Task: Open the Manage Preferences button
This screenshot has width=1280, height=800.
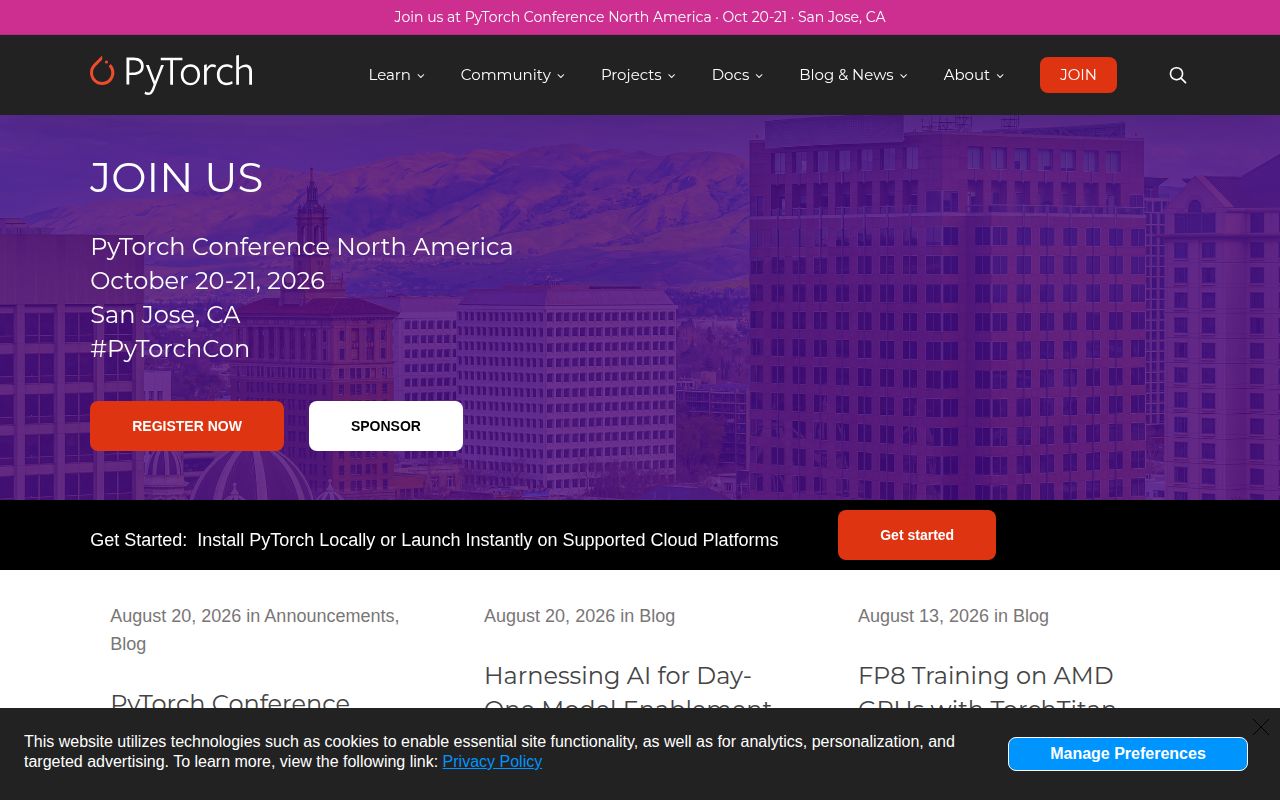Action: (x=1128, y=754)
